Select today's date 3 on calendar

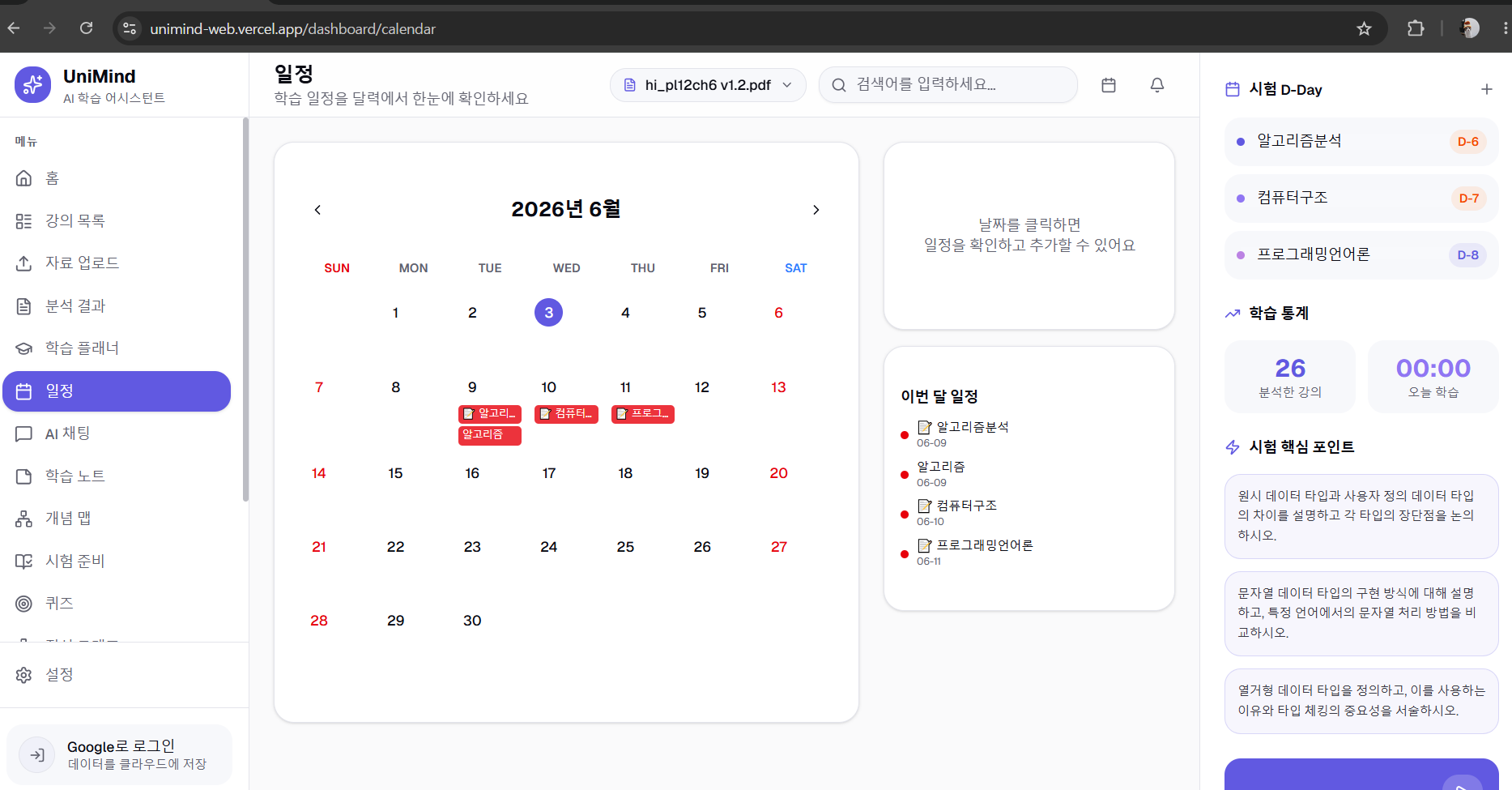point(548,313)
